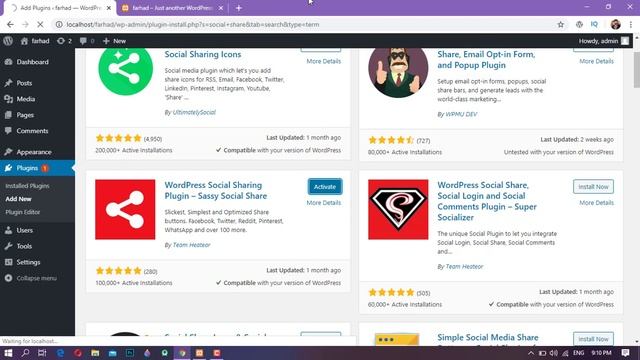Open the Windows Start menu
Image resolution: width=640 pixels, height=360 pixels.
tap(8, 353)
